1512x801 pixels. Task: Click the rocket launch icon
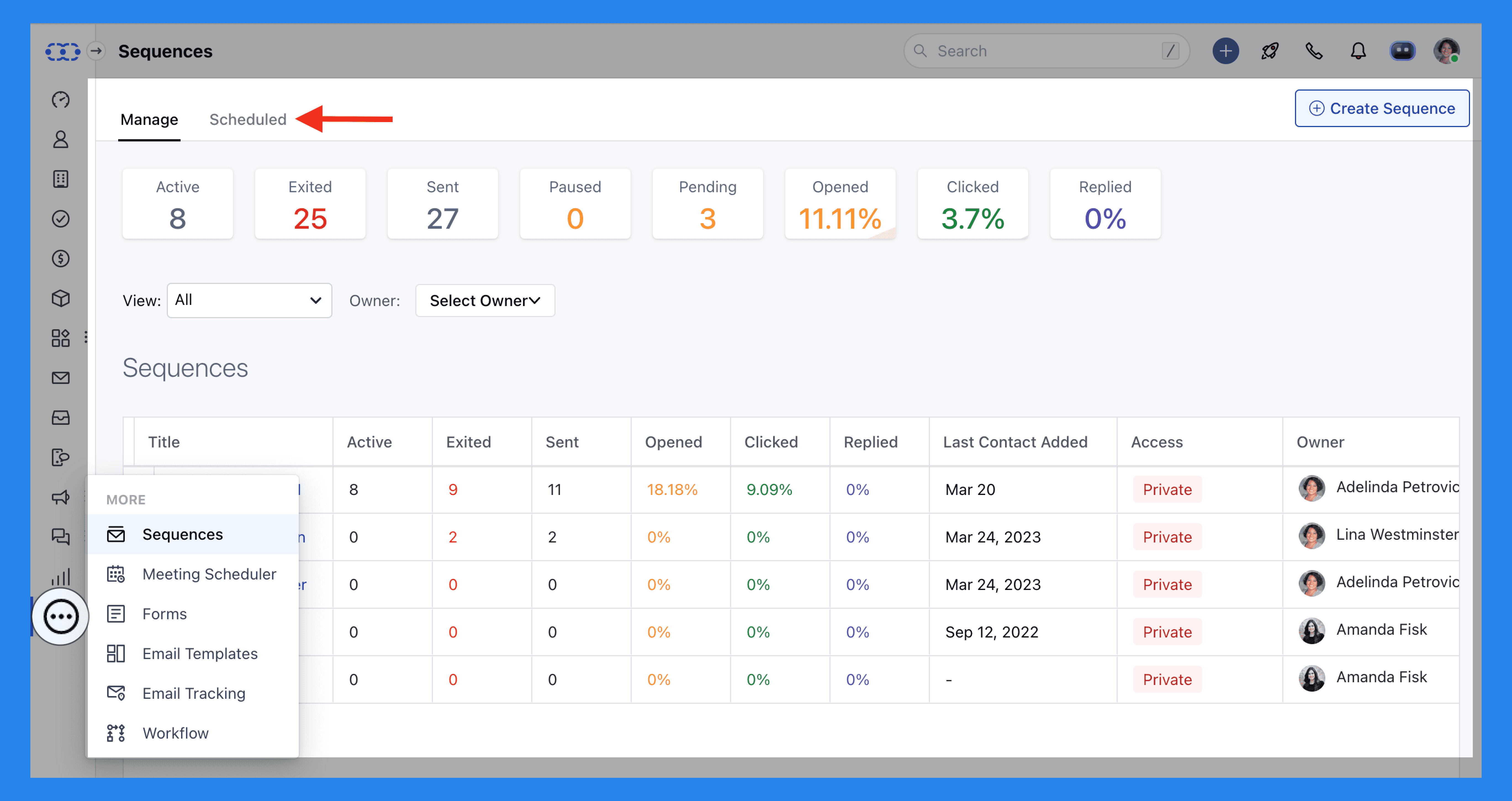tap(1270, 51)
